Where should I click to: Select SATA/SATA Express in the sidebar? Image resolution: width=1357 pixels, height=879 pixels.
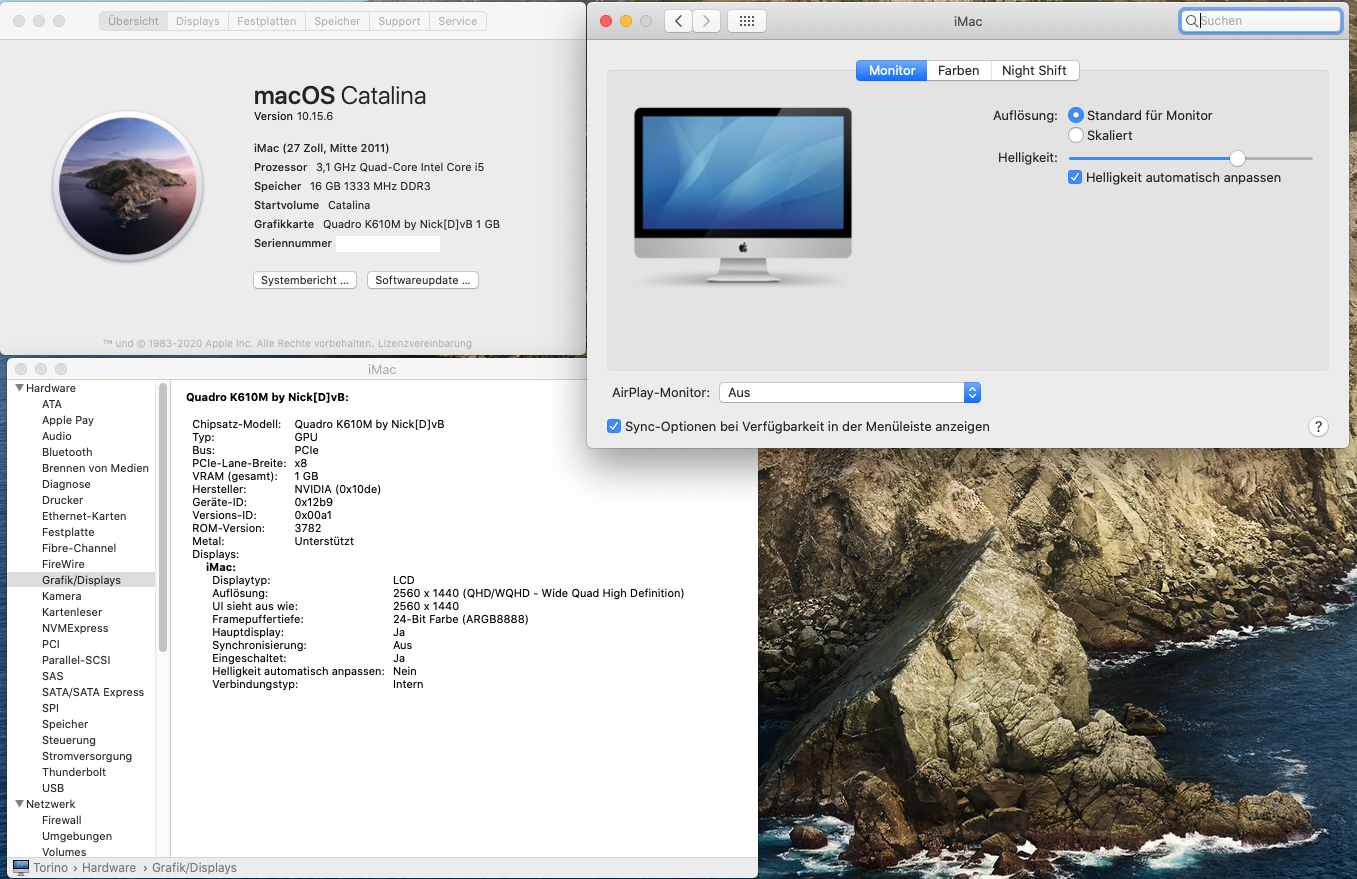pyautogui.click(x=93, y=692)
